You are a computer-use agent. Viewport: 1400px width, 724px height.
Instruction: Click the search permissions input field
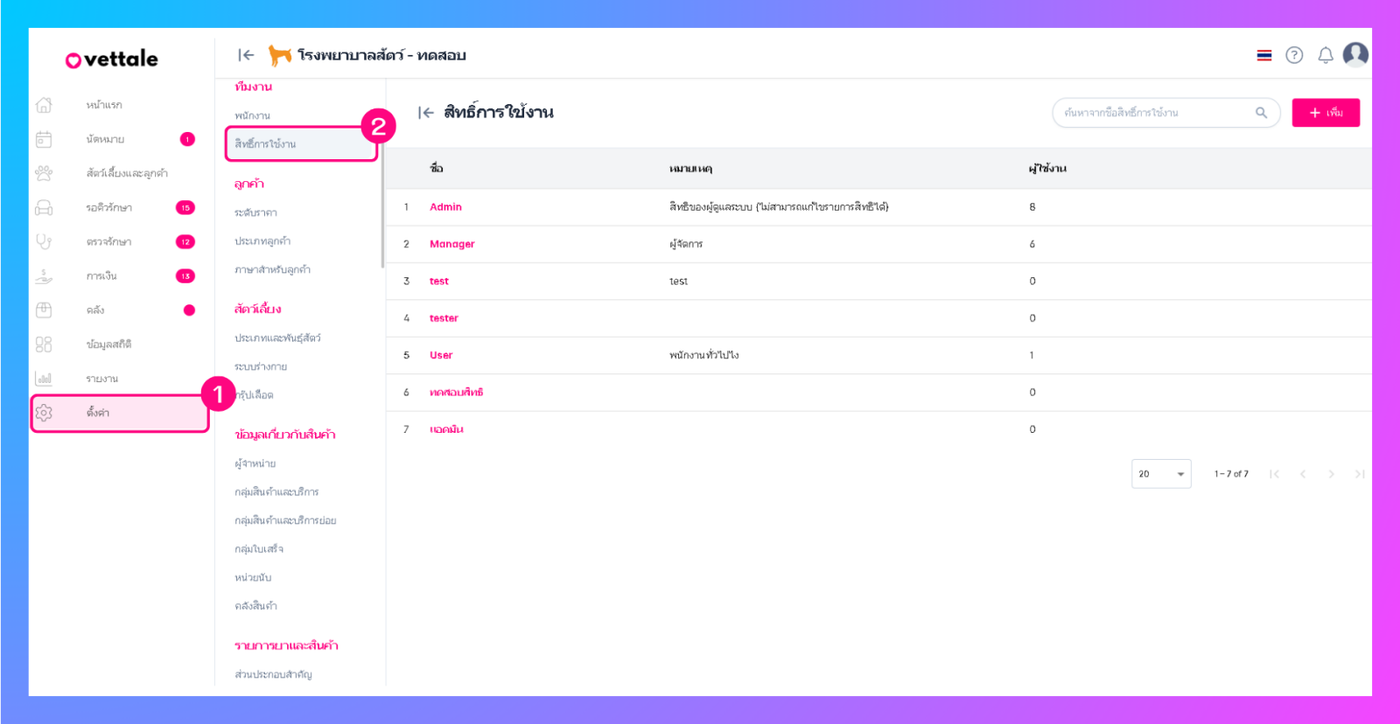coord(1155,113)
